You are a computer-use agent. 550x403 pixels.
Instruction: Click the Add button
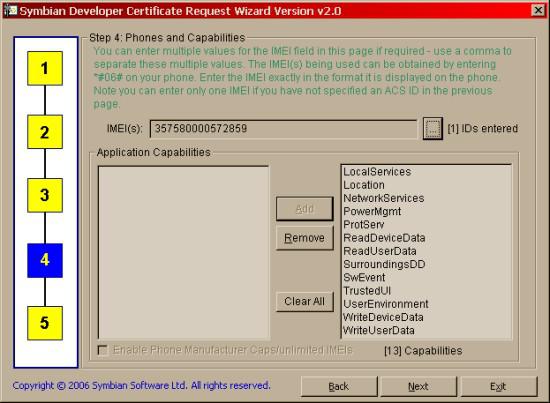tap(304, 209)
